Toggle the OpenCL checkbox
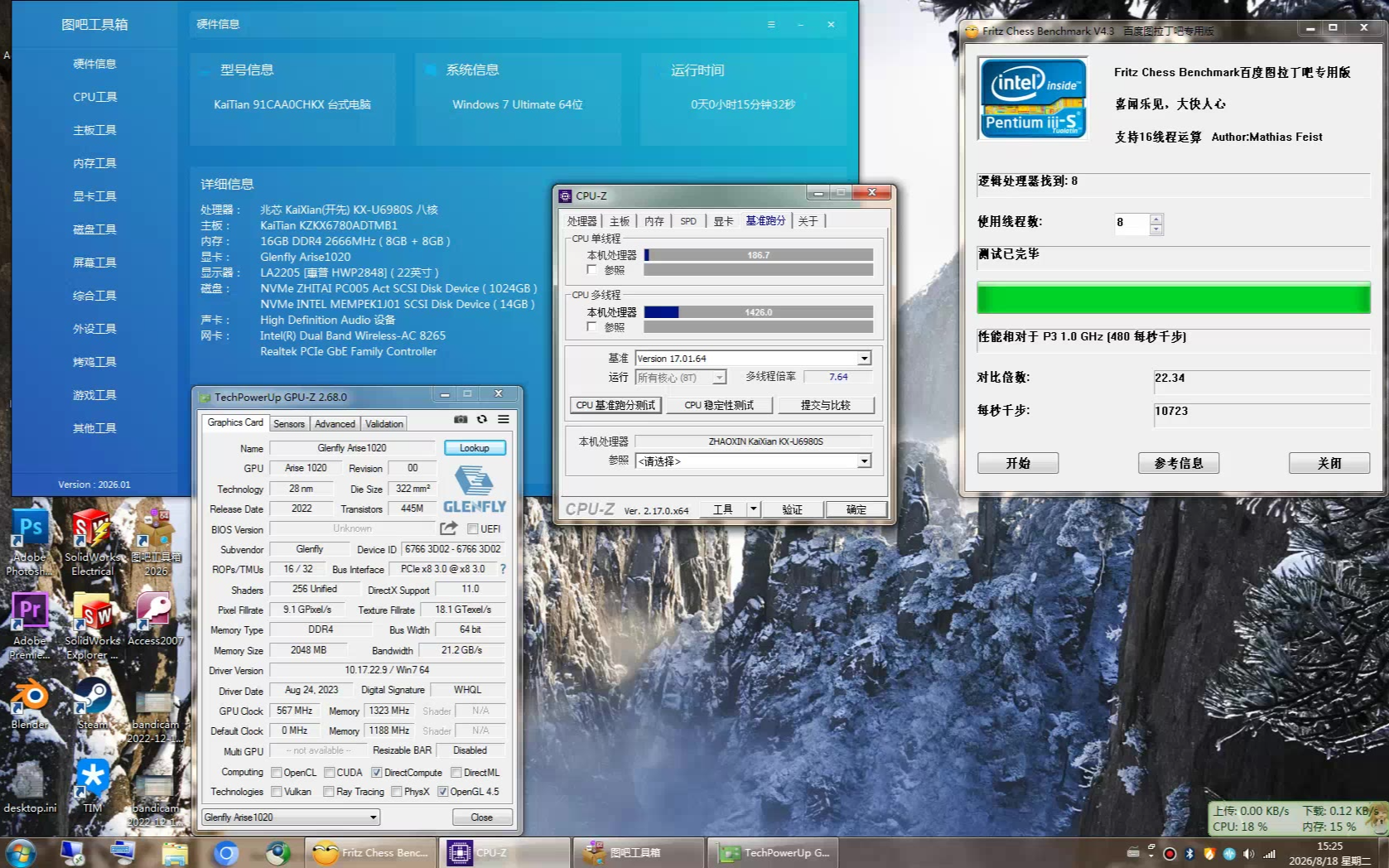This screenshot has width=1389, height=868. click(277, 773)
